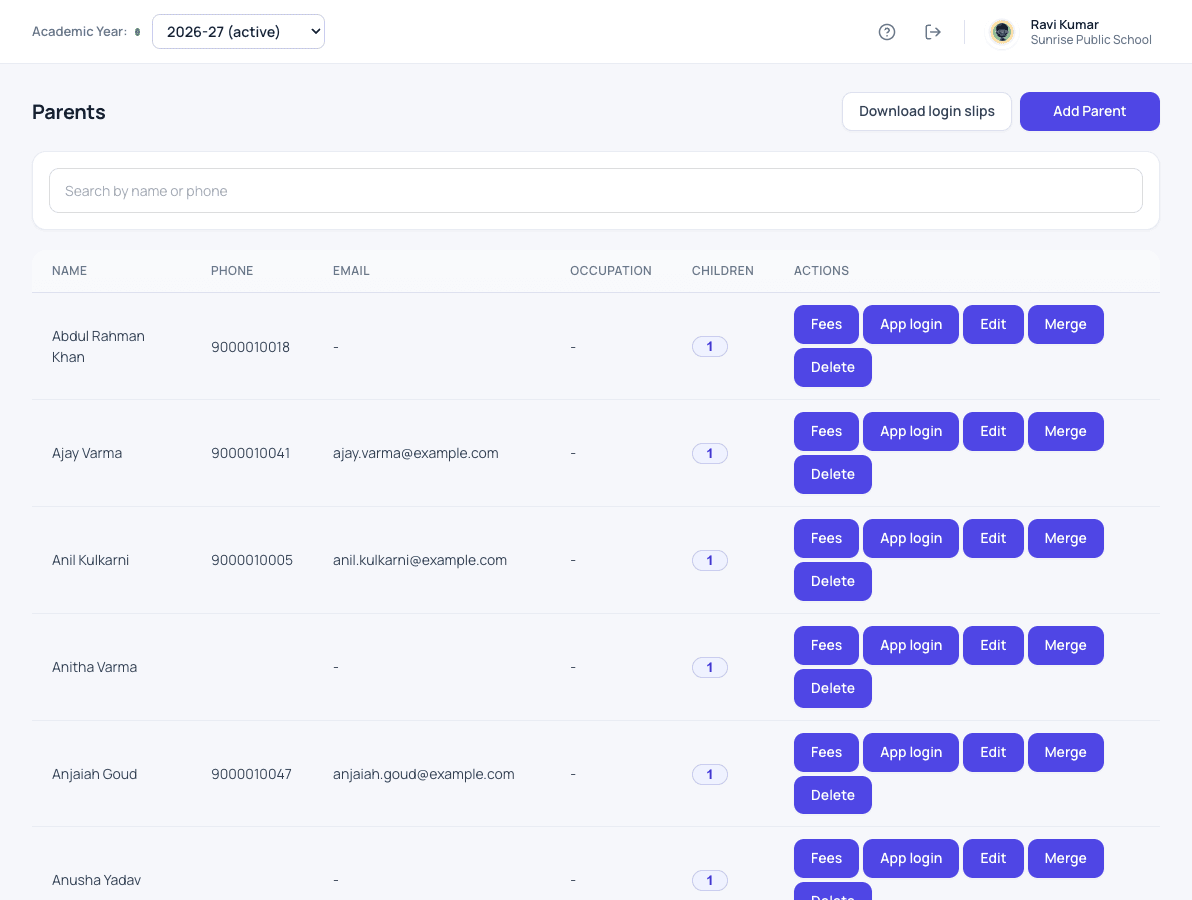Merge Anil Kulkarni's record
Image resolution: width=1192 pixels, height=900 pixels.
(x=1065, y=539)
